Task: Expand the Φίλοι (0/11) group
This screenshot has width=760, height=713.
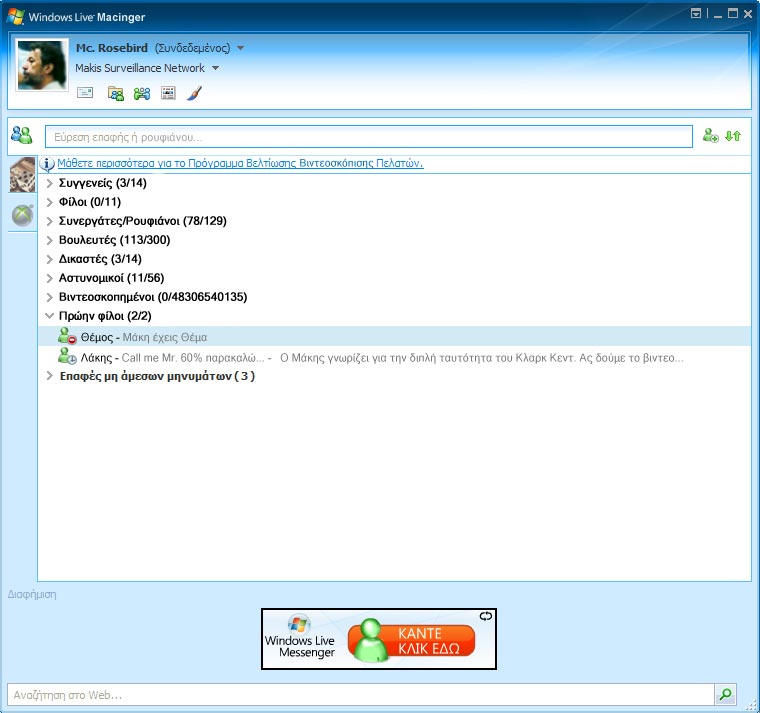Action: (49, 202)
